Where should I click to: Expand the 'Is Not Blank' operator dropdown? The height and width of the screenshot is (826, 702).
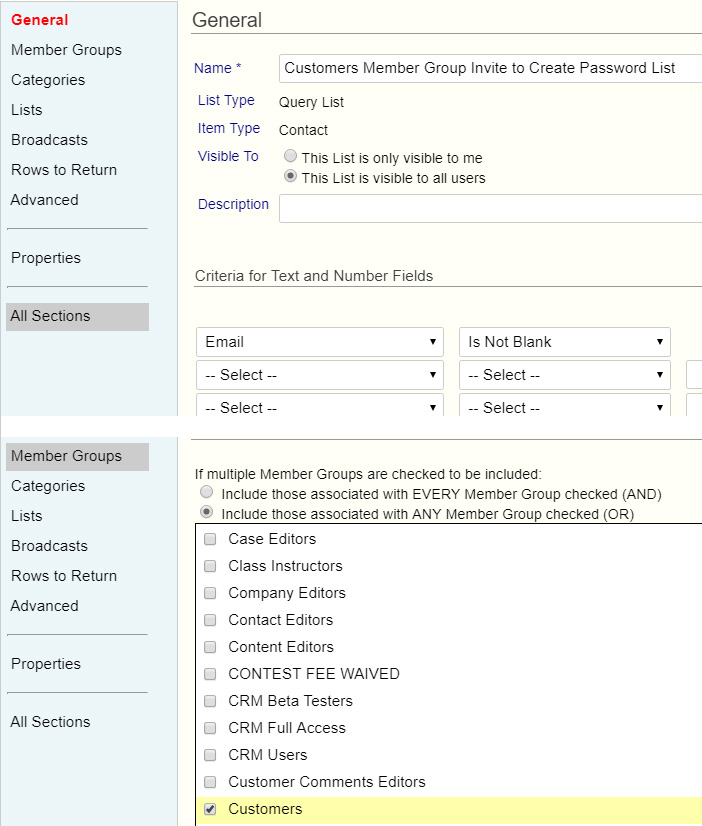point(564,342)
